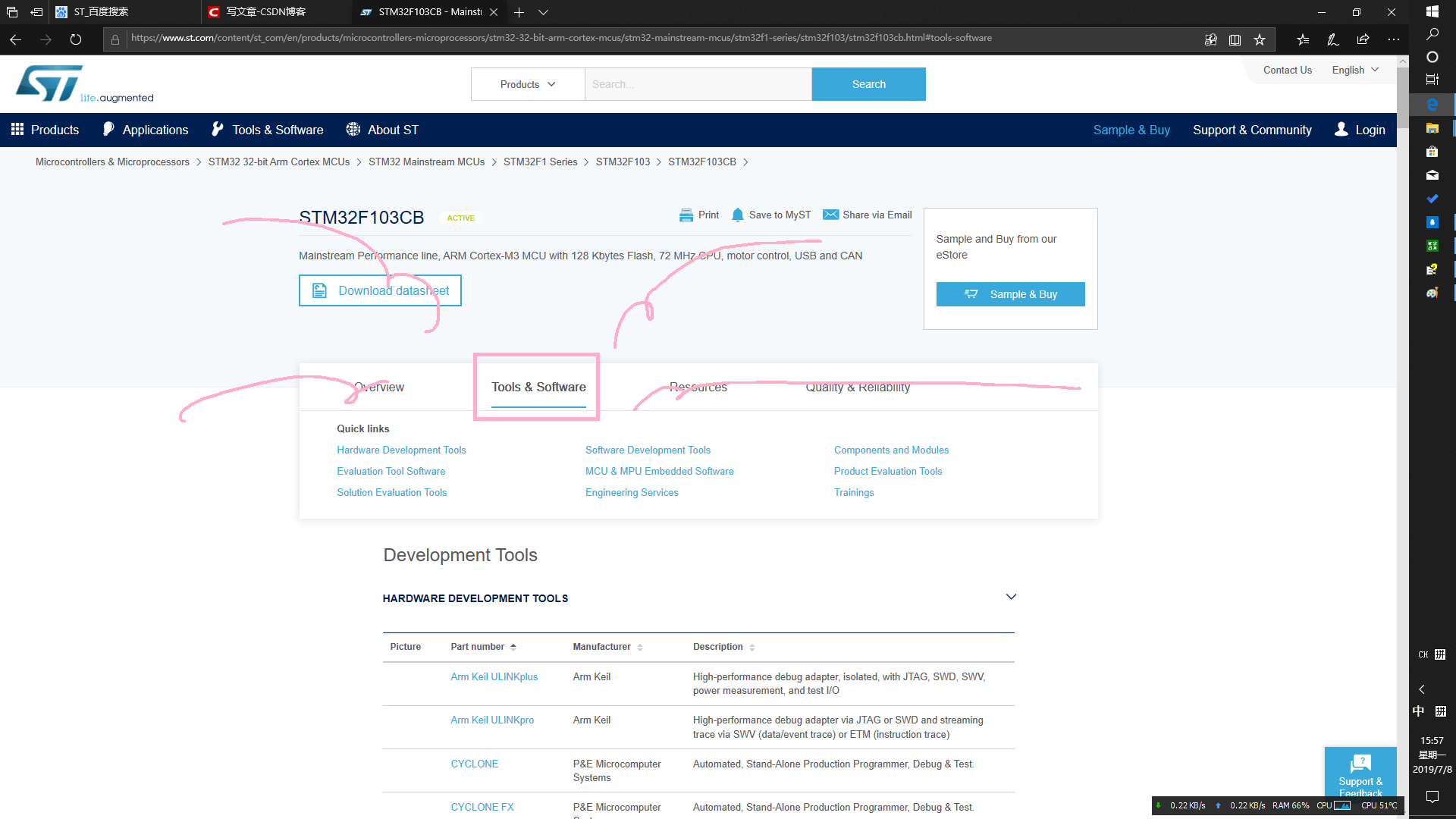Open the reading view icon

tap(1235, 39)
